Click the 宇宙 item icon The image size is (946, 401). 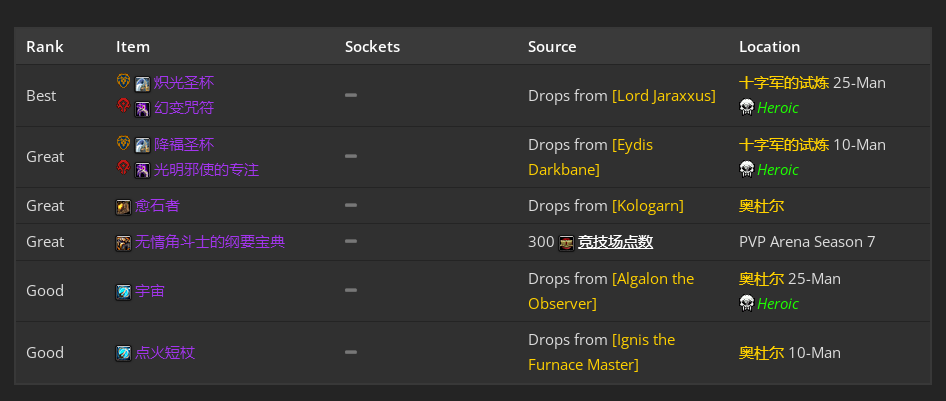tap(124, 292)
